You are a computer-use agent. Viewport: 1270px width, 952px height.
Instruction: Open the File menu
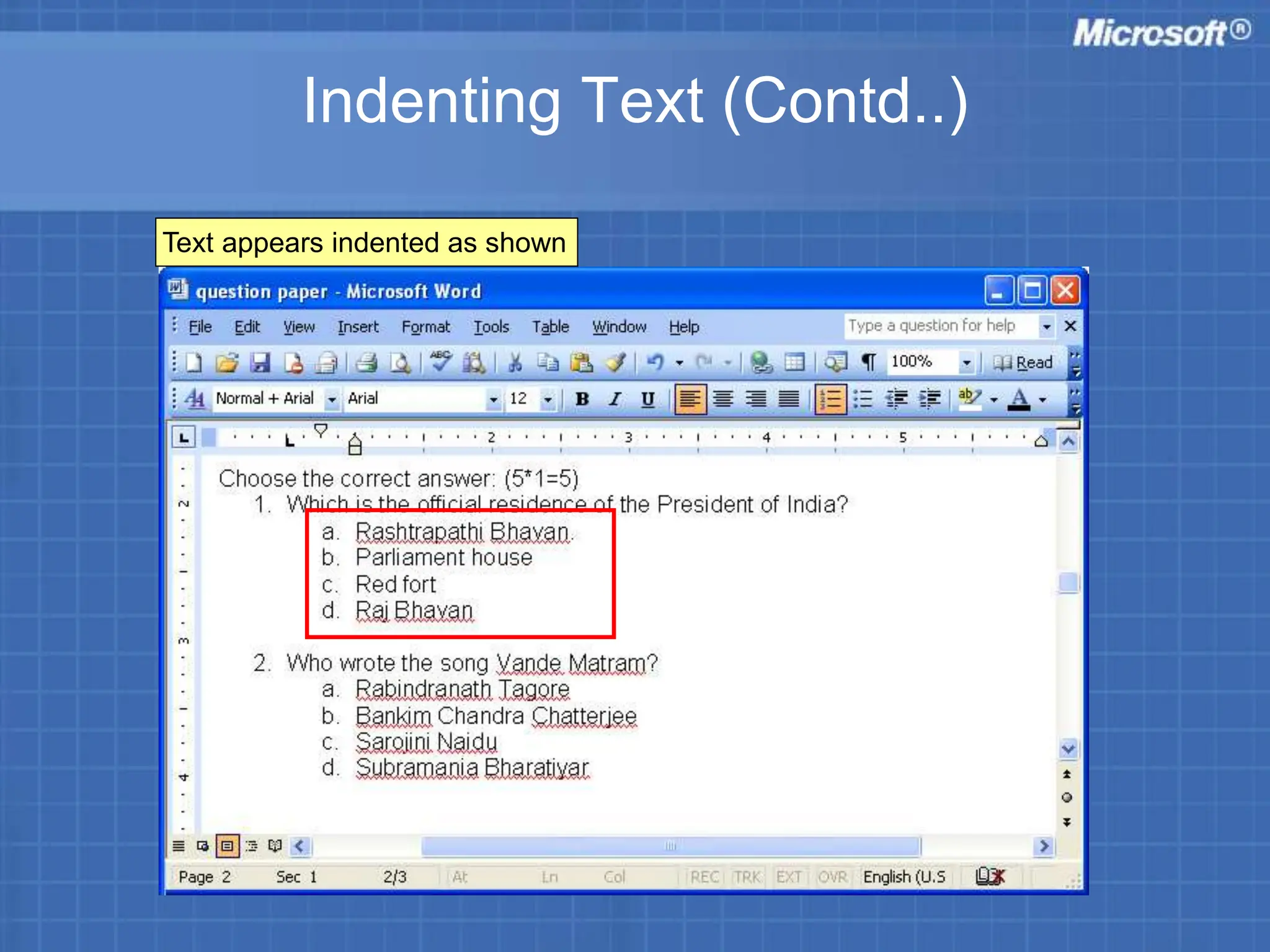click(200, 327)
